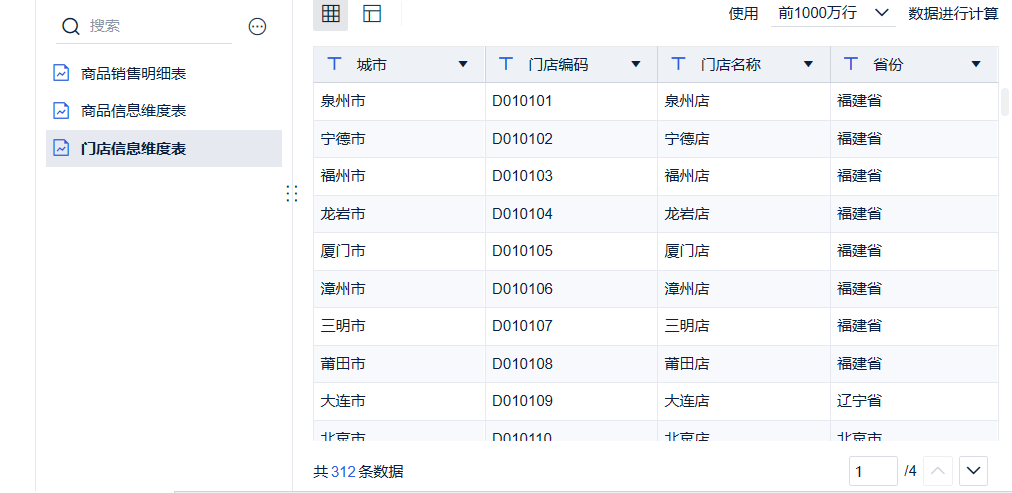
Task: Click text type icon on 省份 column
Action: [x=851, y=64]
